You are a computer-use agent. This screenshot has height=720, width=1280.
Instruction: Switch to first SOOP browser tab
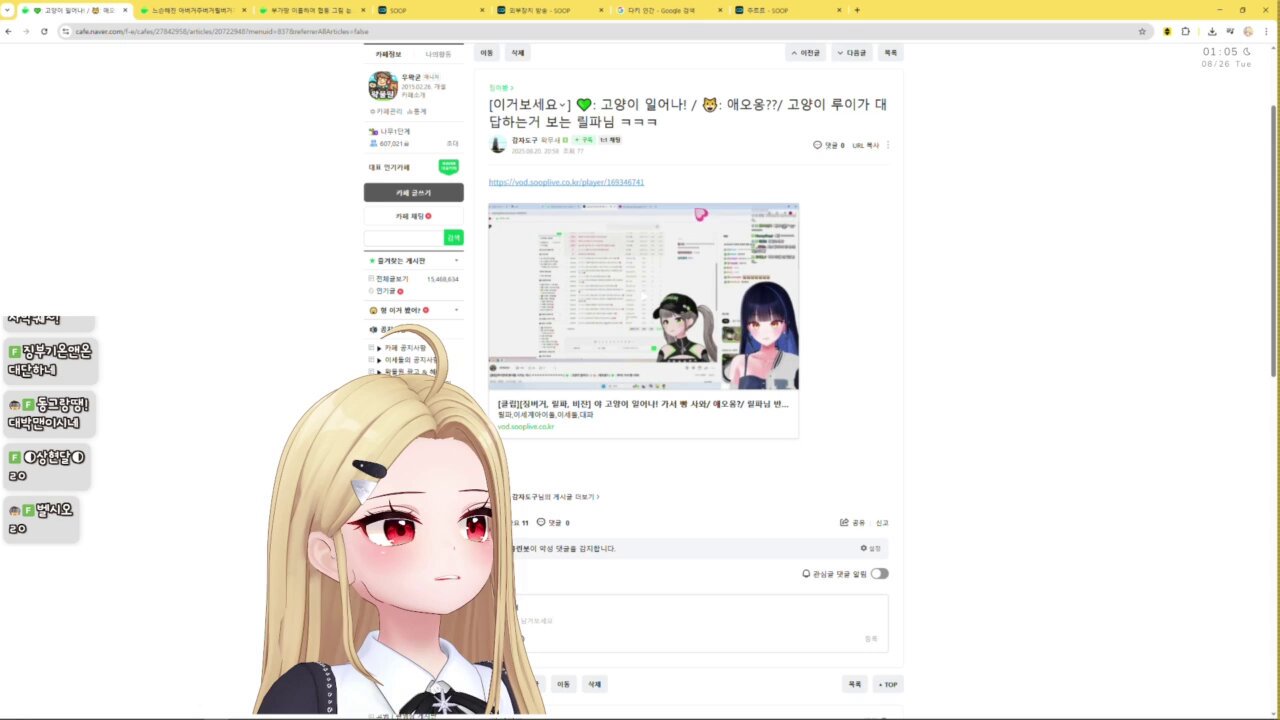430,10
